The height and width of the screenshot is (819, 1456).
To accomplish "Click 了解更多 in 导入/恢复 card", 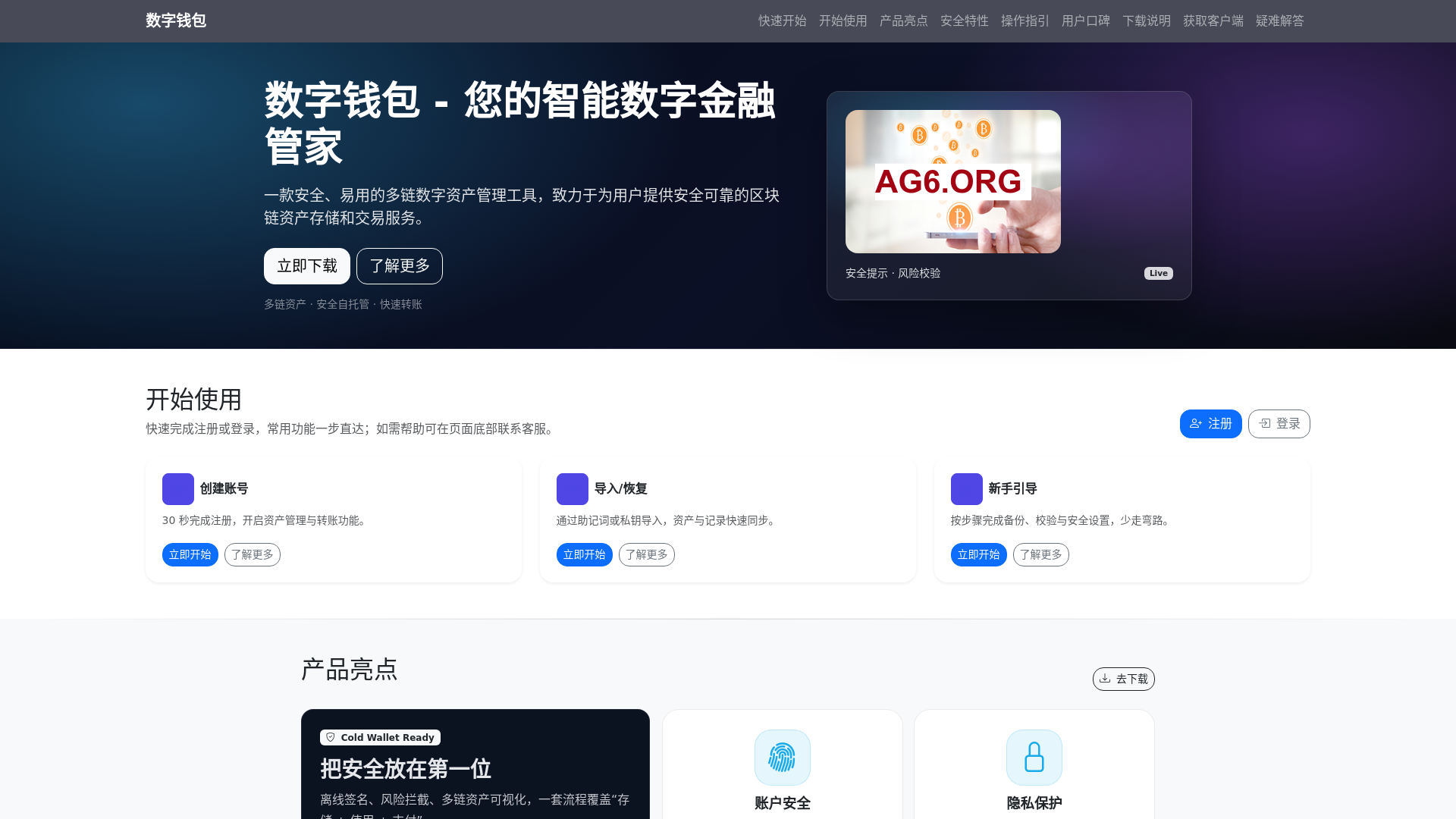I will click(x=647, y=555).
